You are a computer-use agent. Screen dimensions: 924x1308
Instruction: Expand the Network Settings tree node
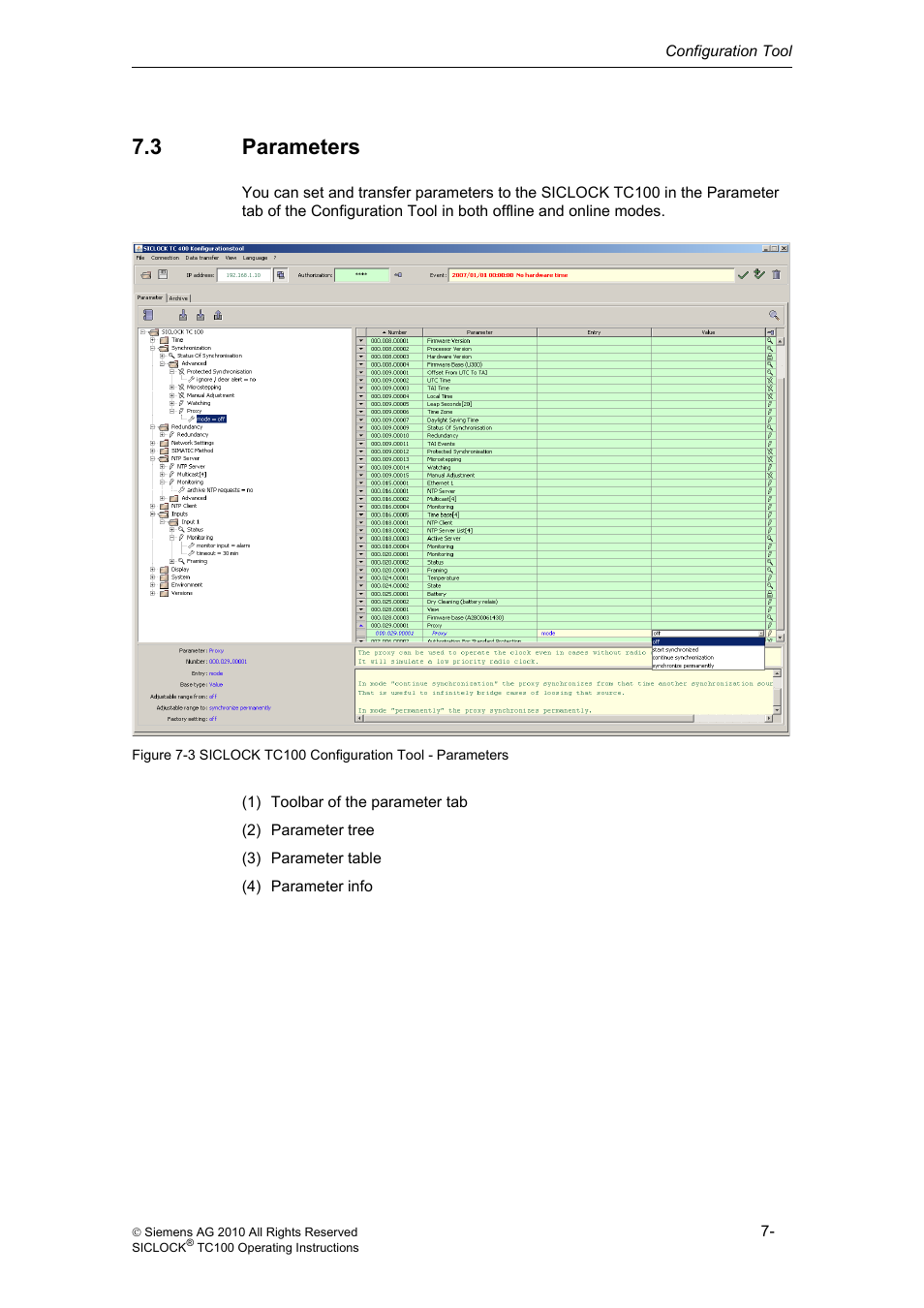(x=152, y=443)
